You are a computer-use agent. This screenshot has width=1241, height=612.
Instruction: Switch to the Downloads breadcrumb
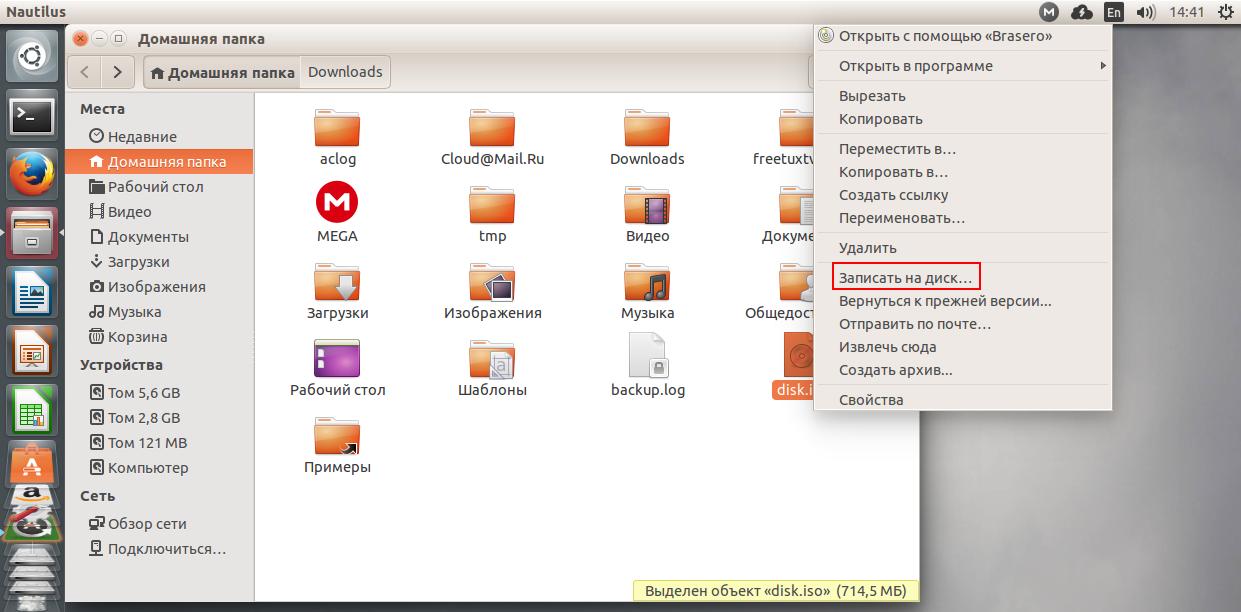pos(345,71)
